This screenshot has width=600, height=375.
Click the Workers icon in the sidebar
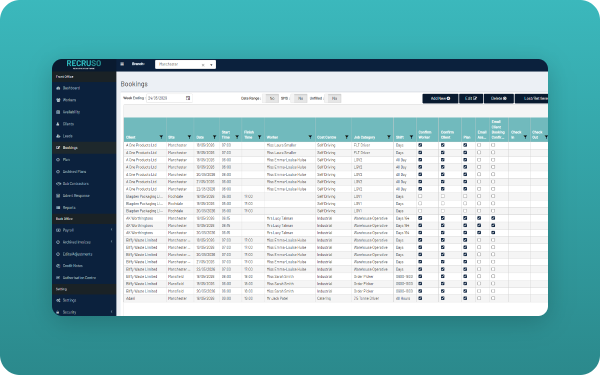(x=58, y=100)
